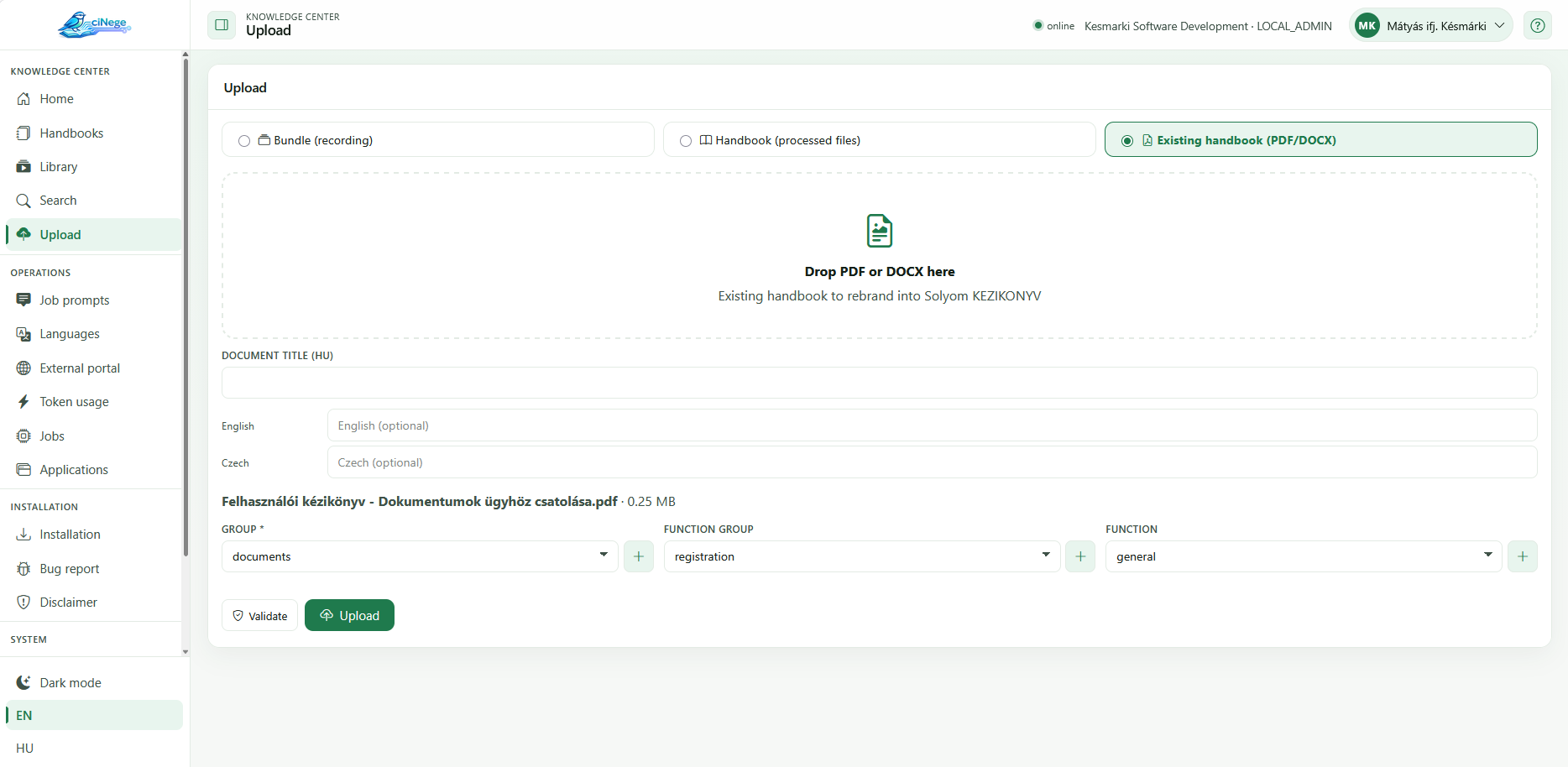Click the Dark mode moon icon
Viewport: 1568px width, 767px height.
[24, 683]
